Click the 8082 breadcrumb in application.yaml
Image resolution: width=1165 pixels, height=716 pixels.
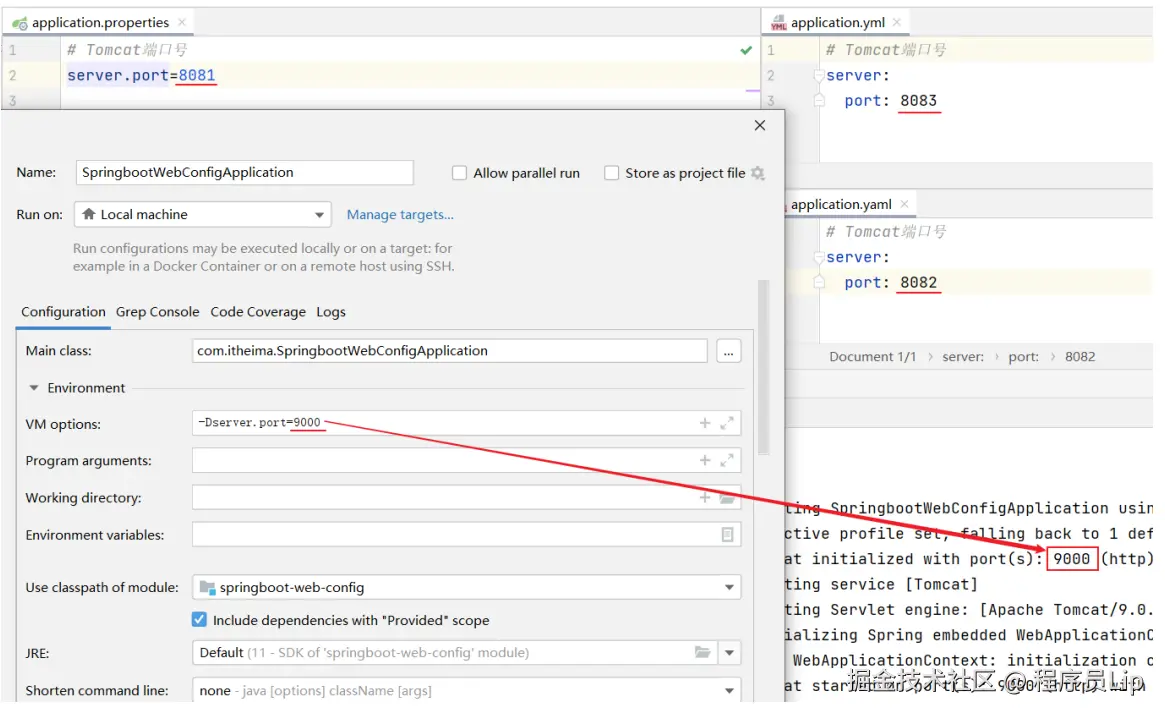[x=1080, y=357]
